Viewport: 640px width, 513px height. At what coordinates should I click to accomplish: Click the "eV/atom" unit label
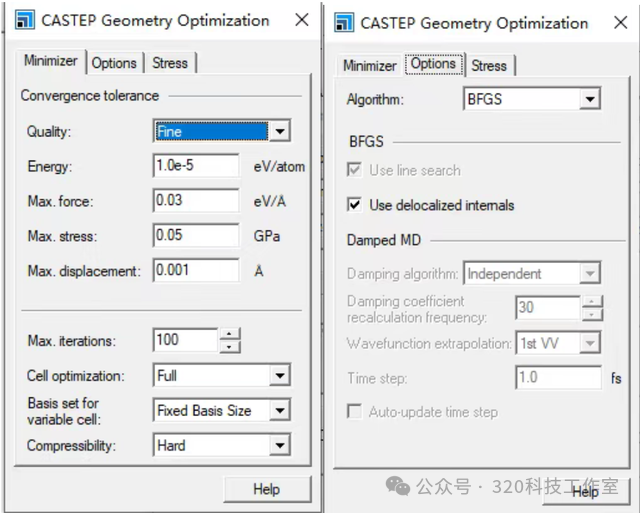279,167
